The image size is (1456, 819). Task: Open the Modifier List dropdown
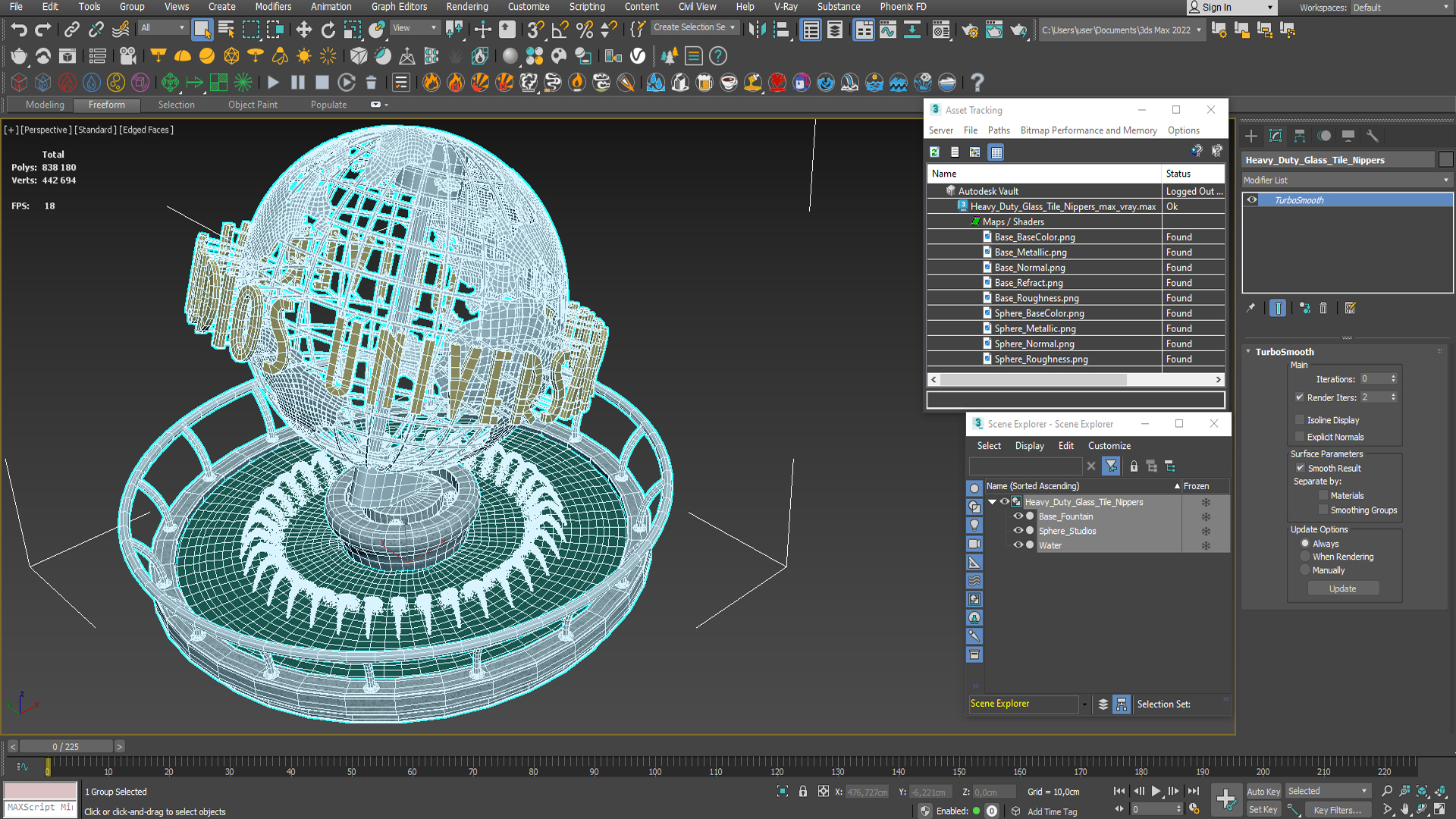click(1347, 180)
